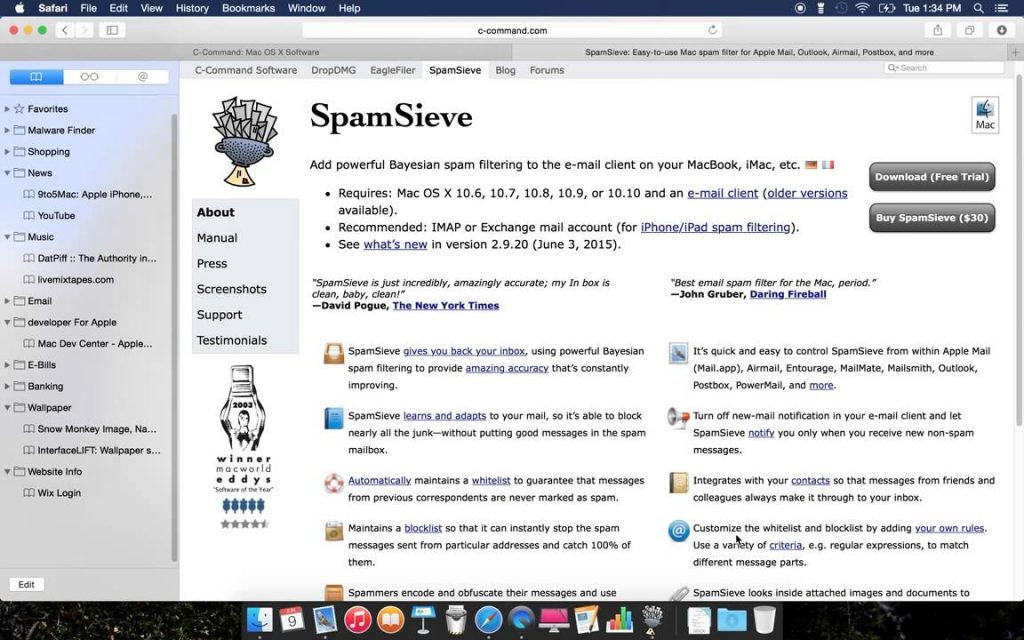Select the German flag language icon
Screen dimensions: 1024x640
coord(811,165)
